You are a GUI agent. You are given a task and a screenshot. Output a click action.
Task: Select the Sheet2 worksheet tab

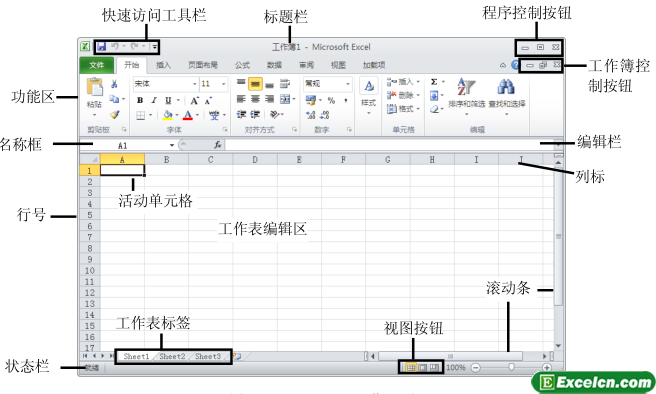coord(172,356)
